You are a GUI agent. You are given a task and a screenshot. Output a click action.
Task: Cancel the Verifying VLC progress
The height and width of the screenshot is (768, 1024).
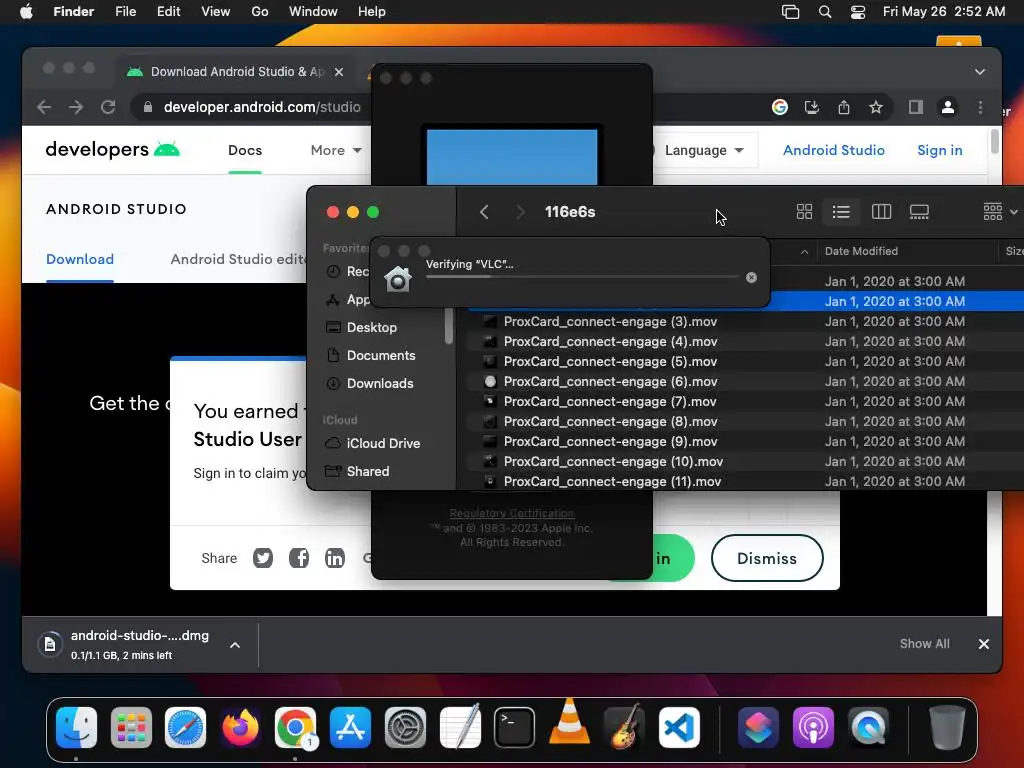[751, 278]
